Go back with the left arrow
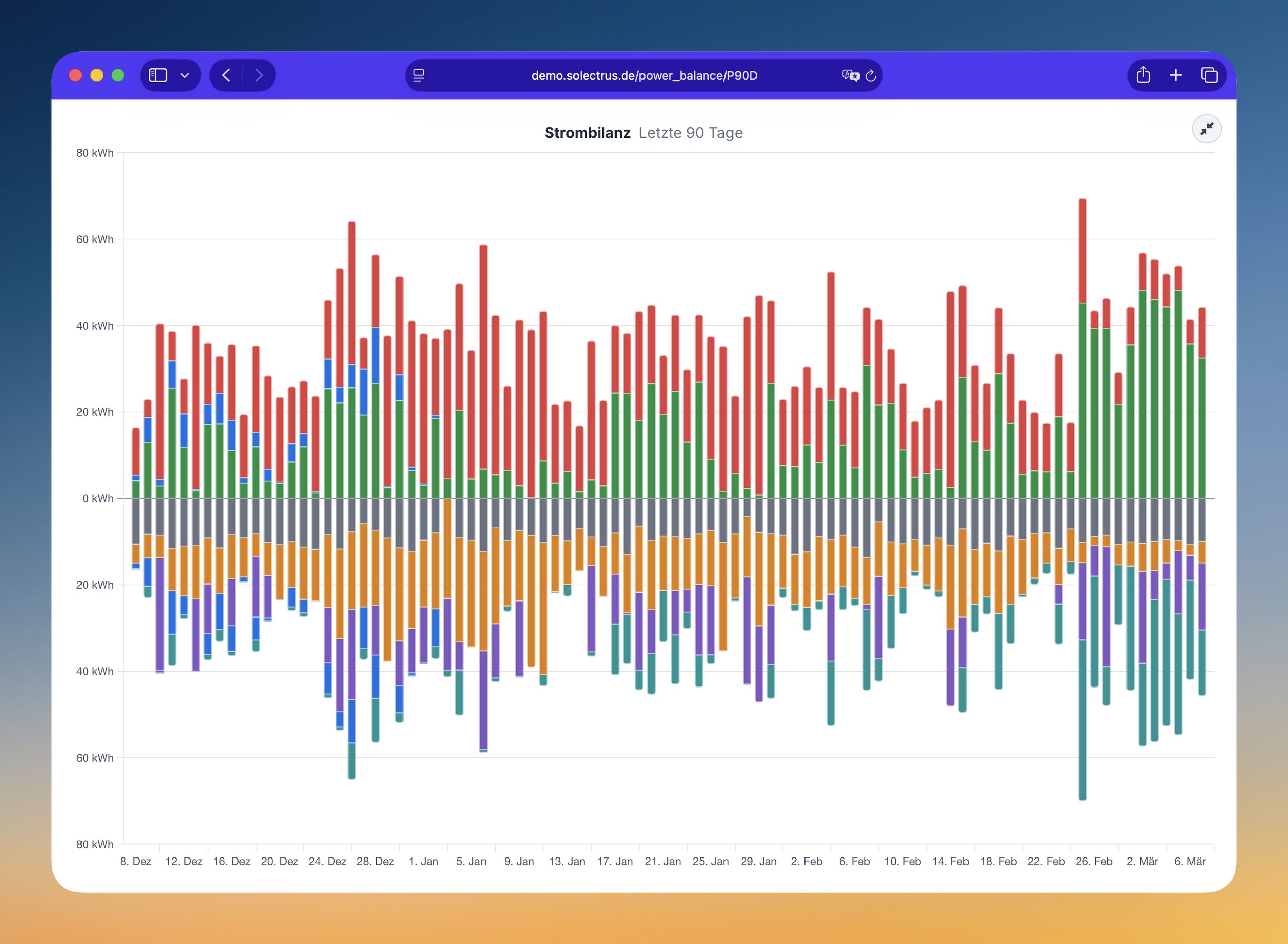Screen dimensions: 1288x944 point(226,75)
